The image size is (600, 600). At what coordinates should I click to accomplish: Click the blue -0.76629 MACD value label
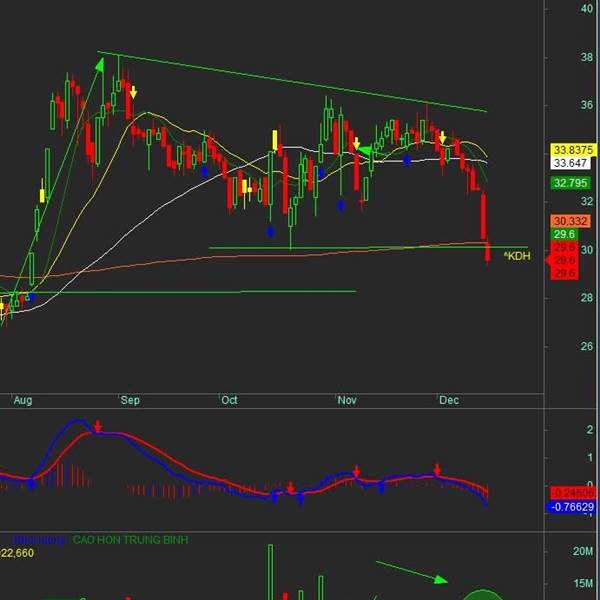click(x=572, y=507)
